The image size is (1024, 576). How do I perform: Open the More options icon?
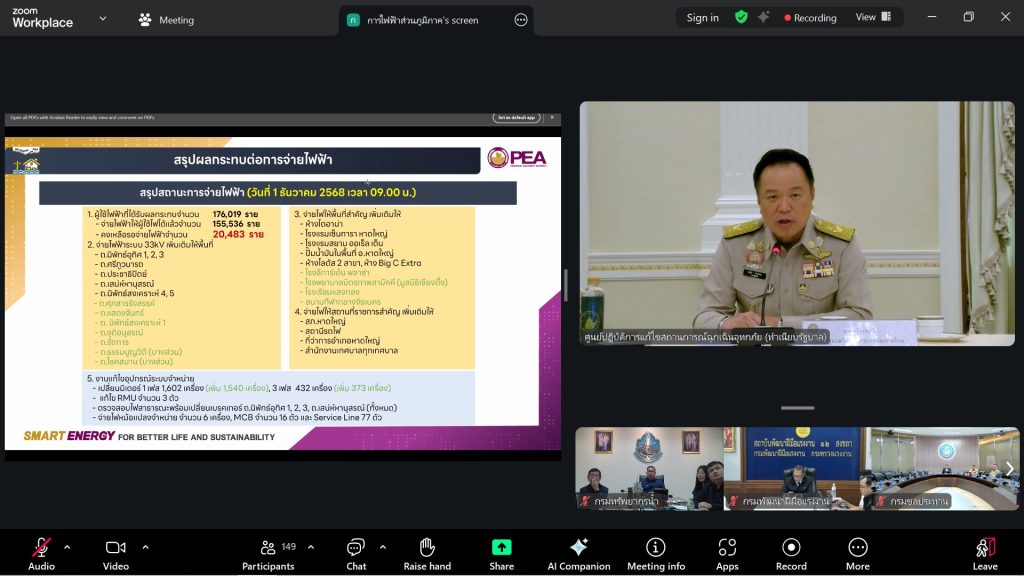pyautogui.click(x=857, y=547)
